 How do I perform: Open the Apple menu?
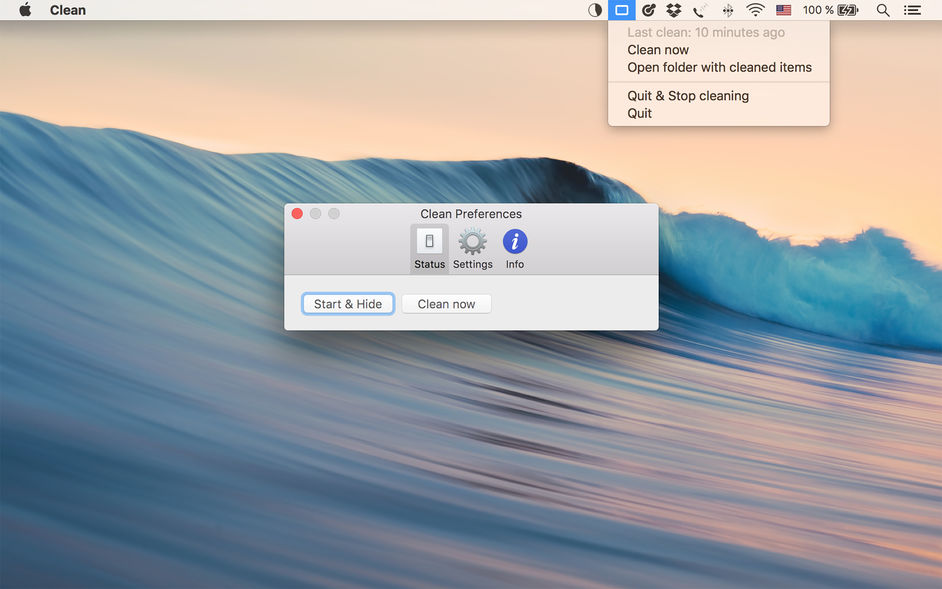tap(25, 10)
